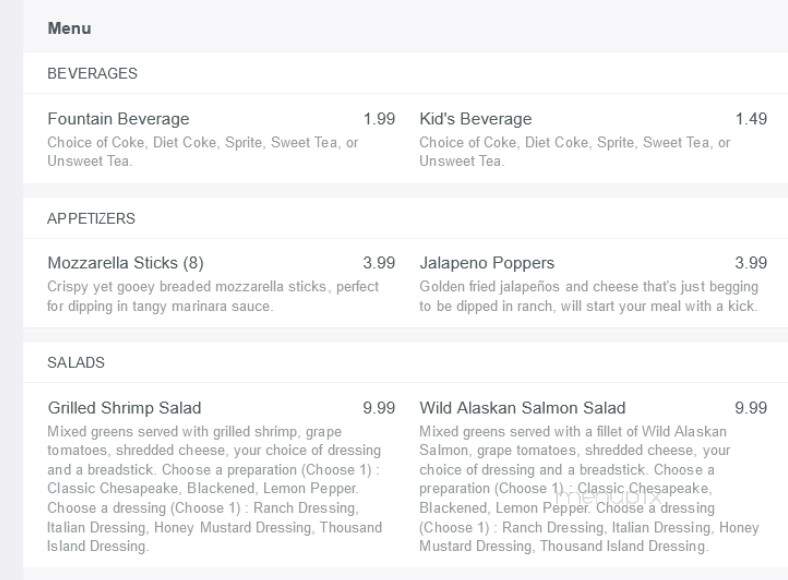Click Grilled Shrimp Salad 9.99 price
This screenshot has height=580, width=788.
(x=379, y=408)
